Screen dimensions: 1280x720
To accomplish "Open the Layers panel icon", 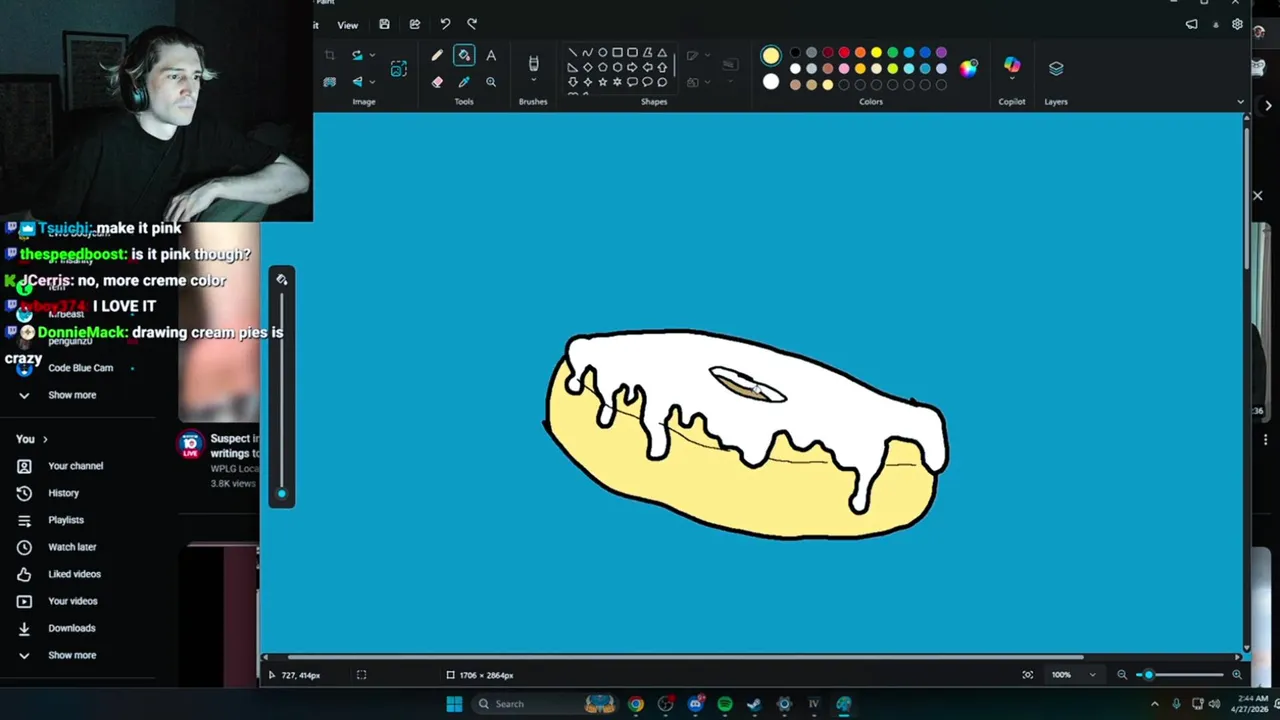I will click(x=1056, y=68).
